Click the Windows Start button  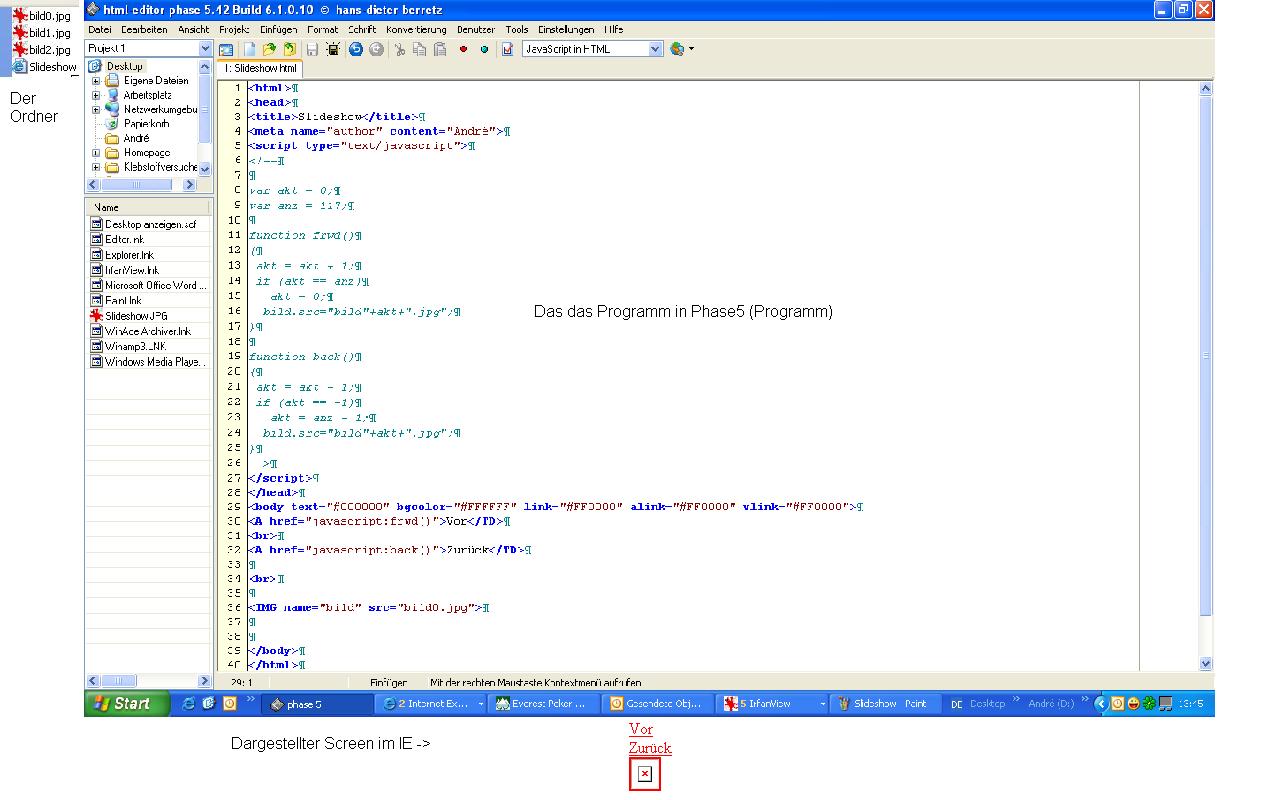tap(127, 704)
